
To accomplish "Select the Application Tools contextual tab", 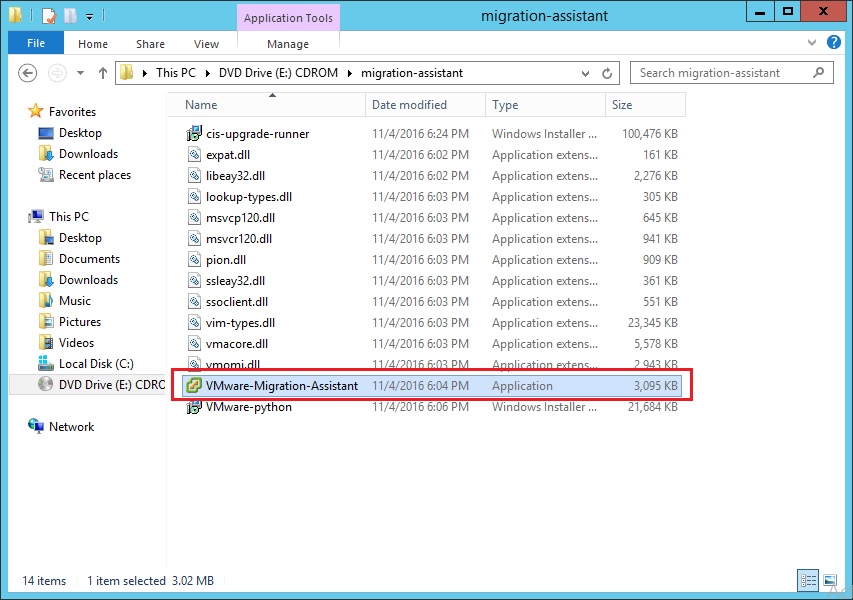I will [288, 18].
